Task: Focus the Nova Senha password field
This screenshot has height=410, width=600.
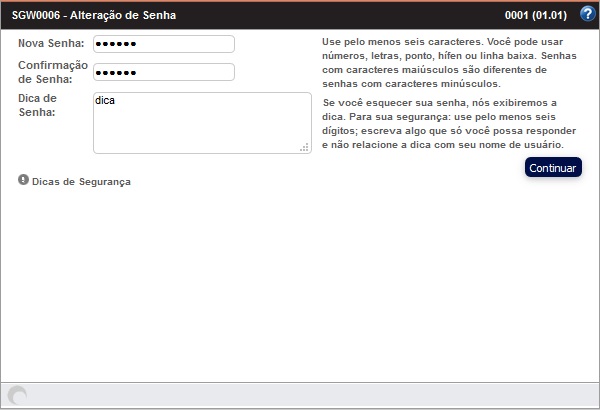Action: coord(163,44)
